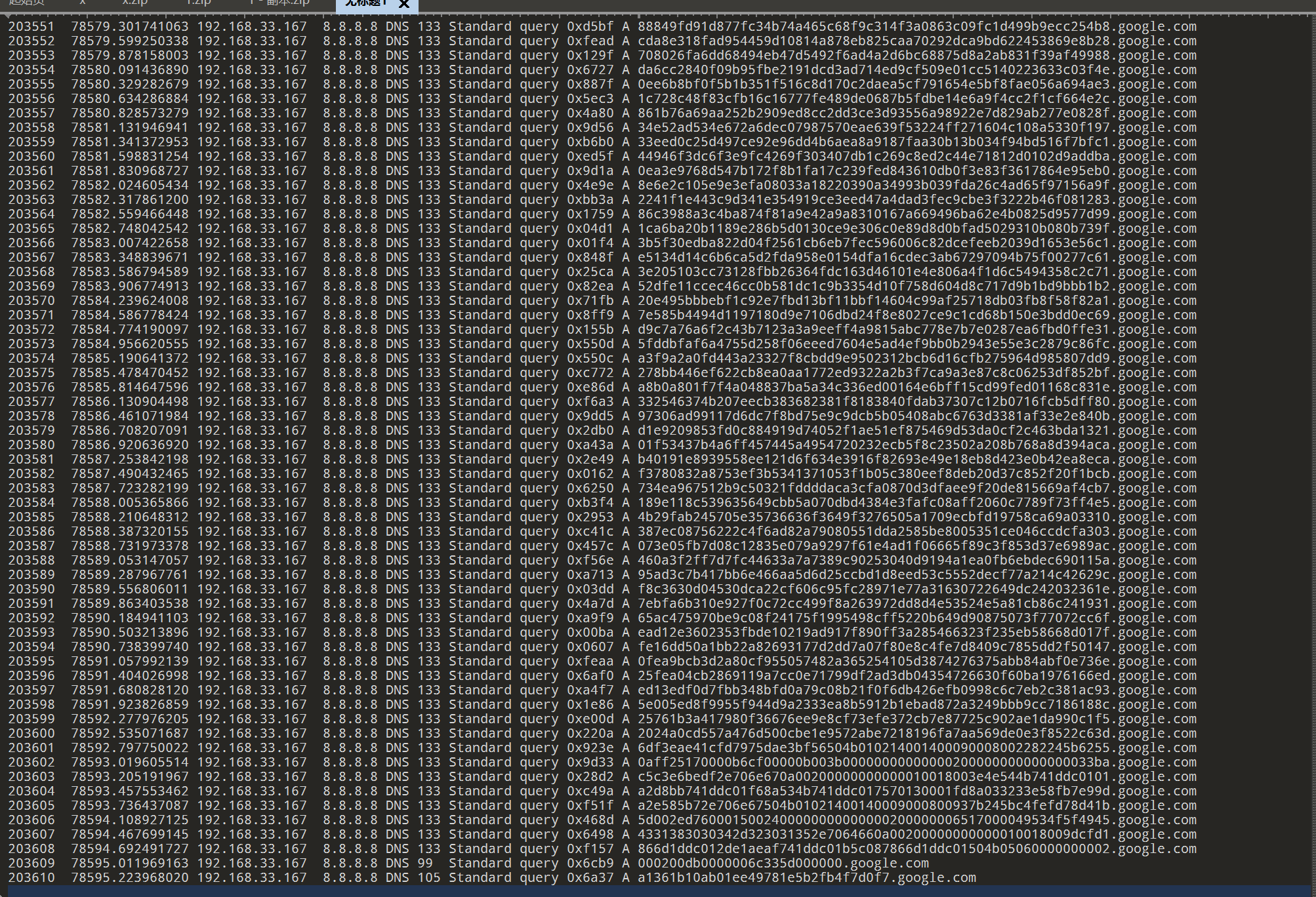Screen dimensions: 1316x897
Task: Open the x.zip tab
Action: (x=135, y=3)
